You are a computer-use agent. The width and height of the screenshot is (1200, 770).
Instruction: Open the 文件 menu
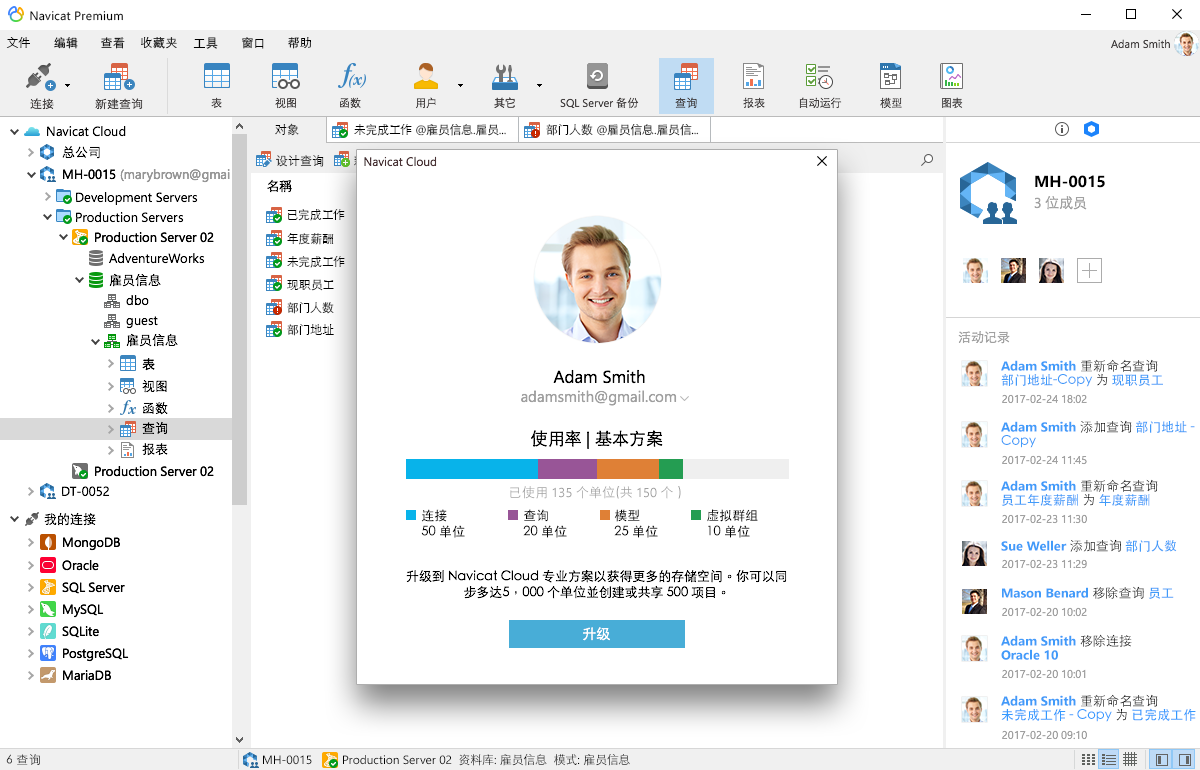[x=18, y=43]
